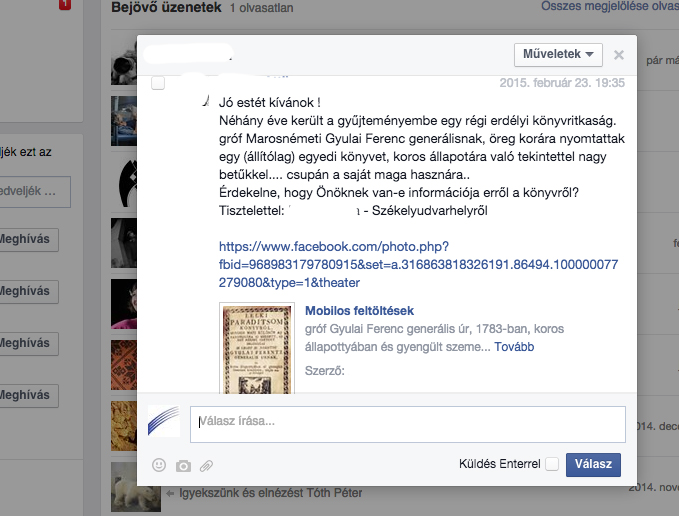
Task: Attach a file with the paperclip icon
Action: click(x=206, y=466)
